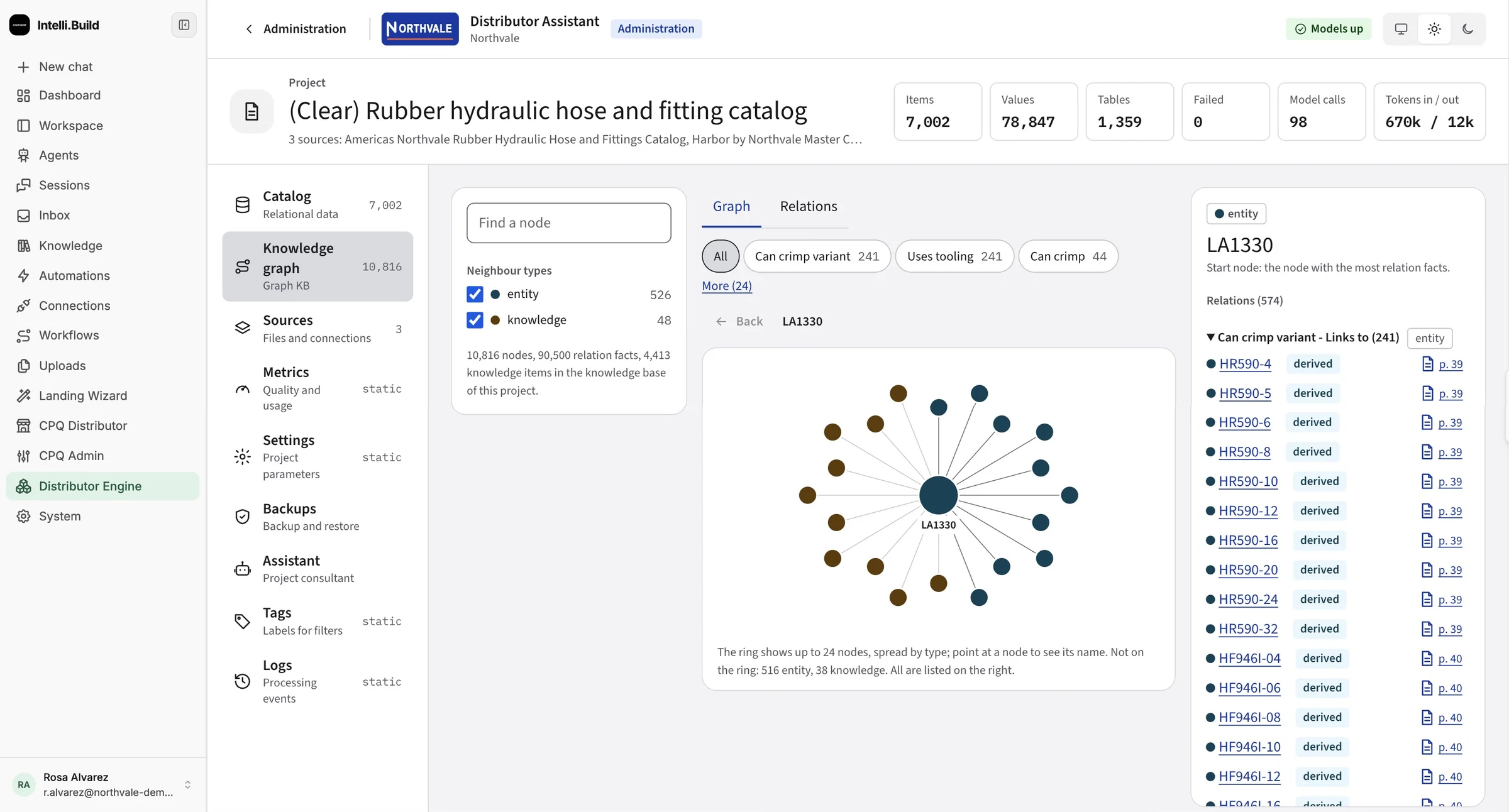Open p. 39 reference for HR590-6
The width and height of the screenshot is (1509, 812).
tap(1450, 423)
